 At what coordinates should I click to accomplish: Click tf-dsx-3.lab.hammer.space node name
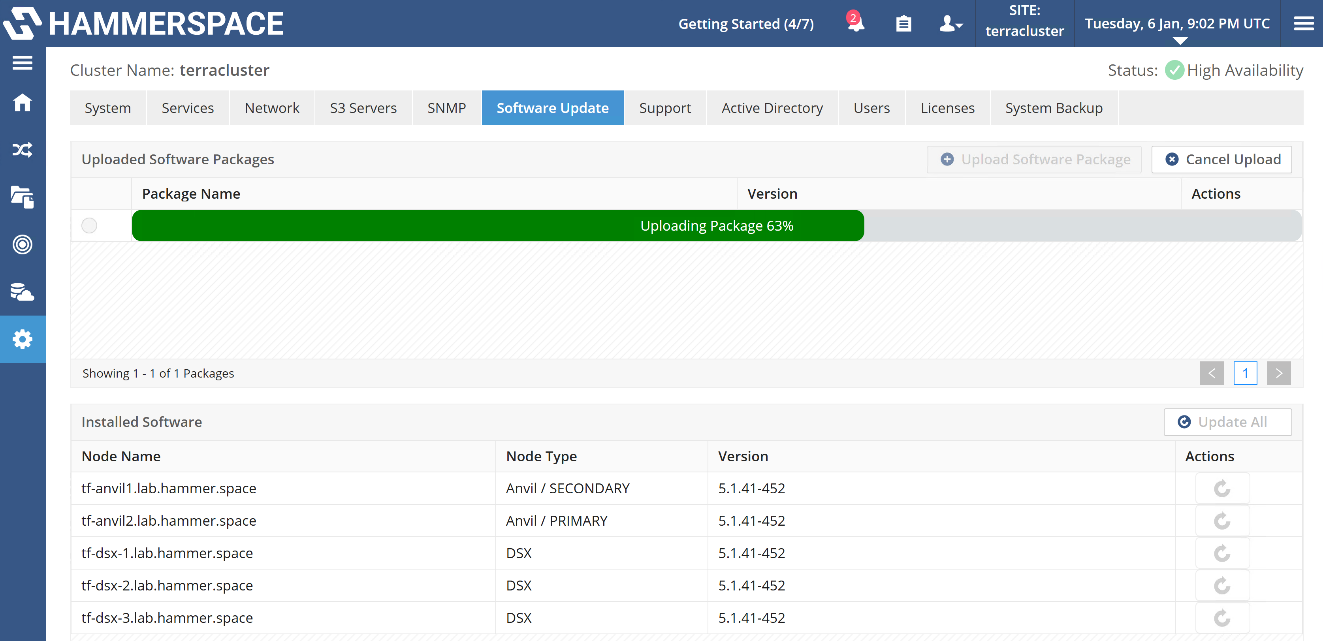tap(167, 618)
